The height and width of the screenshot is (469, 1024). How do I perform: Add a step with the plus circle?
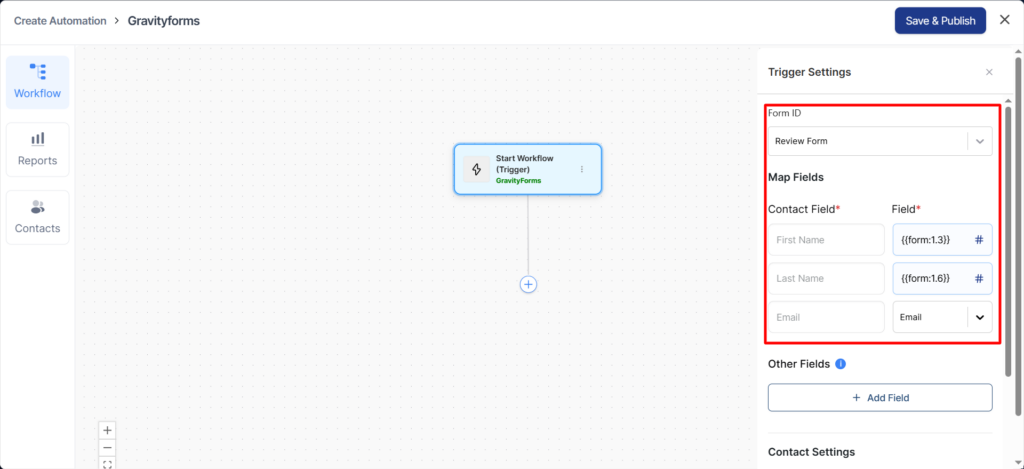click(x=528, y=284)
